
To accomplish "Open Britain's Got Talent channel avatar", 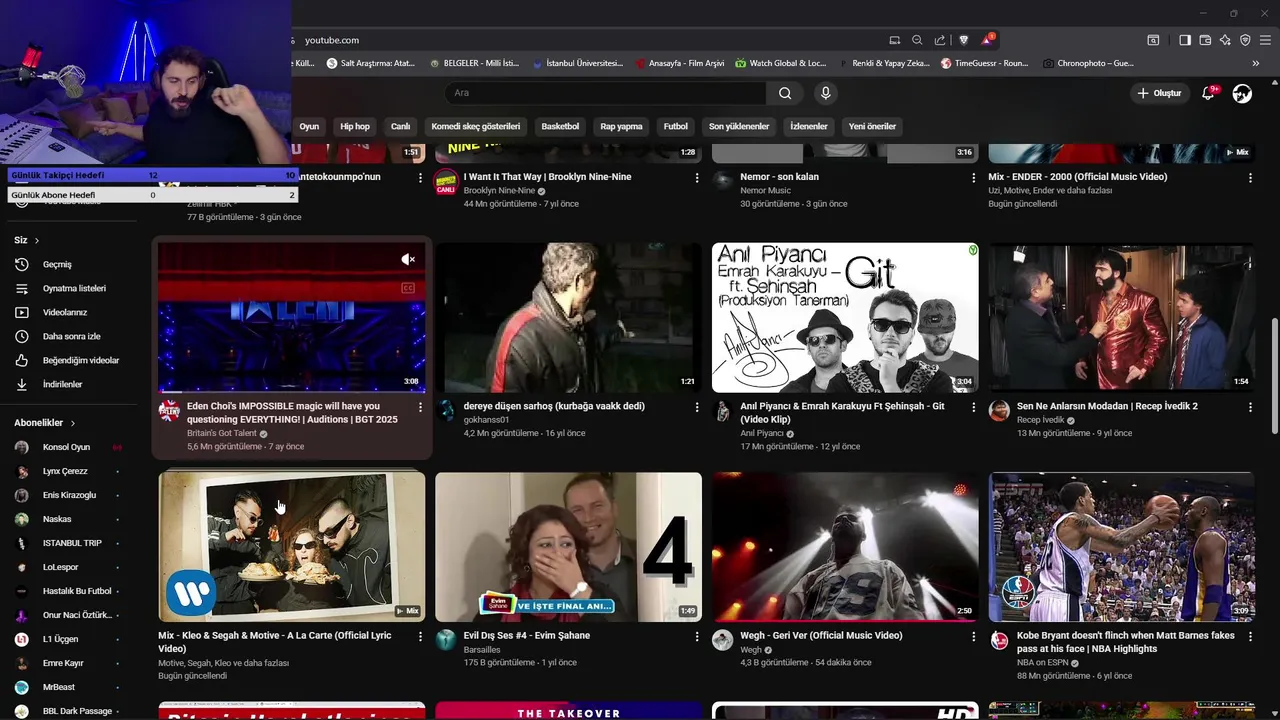I will (x=169, y=411).
